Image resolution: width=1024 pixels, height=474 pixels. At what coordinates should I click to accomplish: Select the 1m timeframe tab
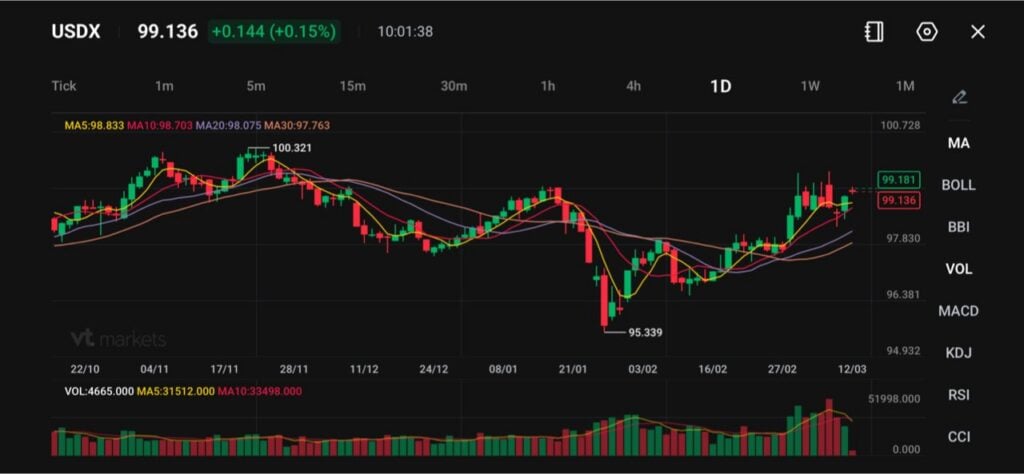[x=164, y=86]
